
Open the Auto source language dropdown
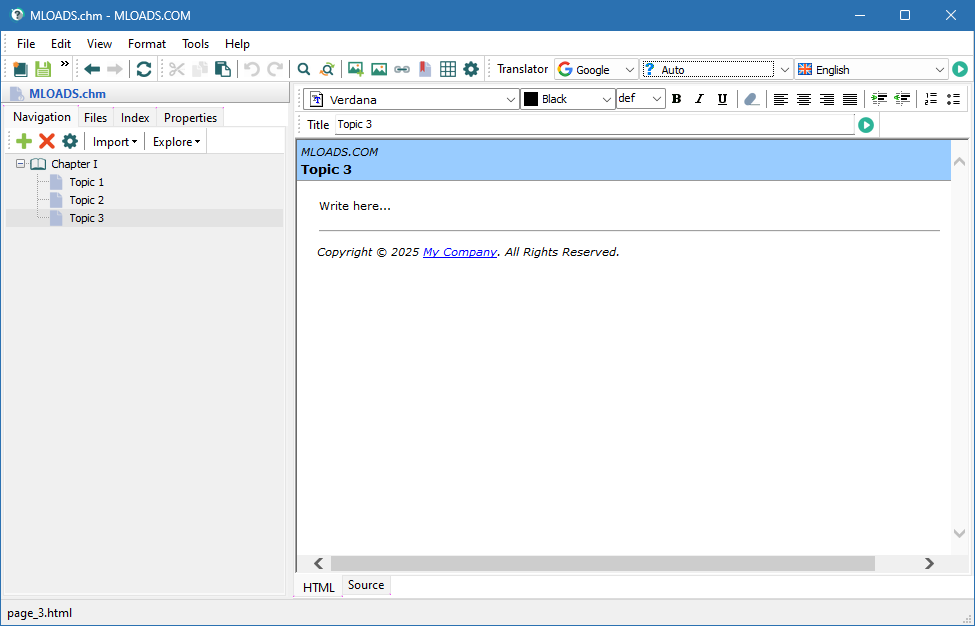tap(717, 70)
